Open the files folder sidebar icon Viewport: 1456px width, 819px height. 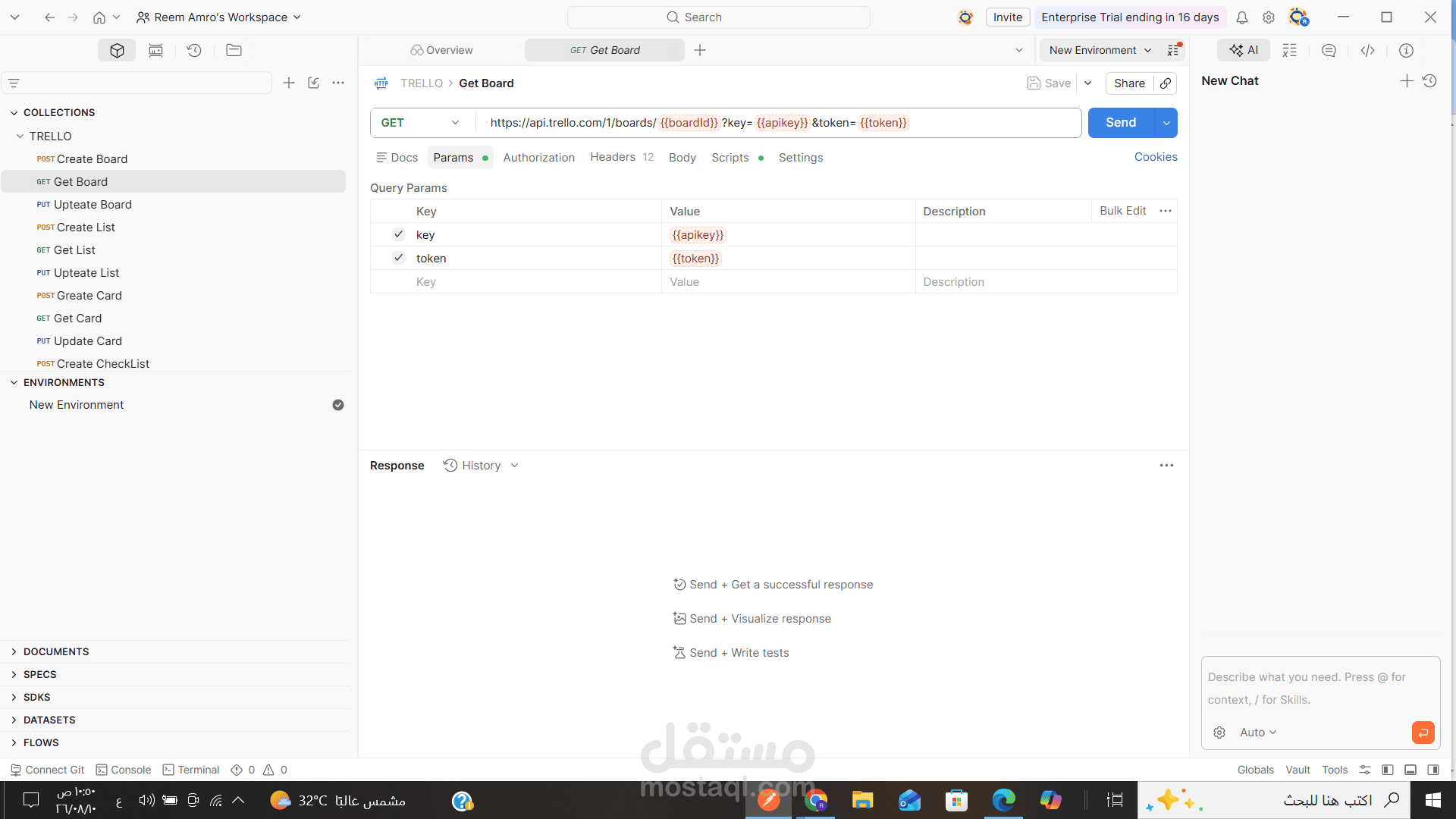click(234, 50)
